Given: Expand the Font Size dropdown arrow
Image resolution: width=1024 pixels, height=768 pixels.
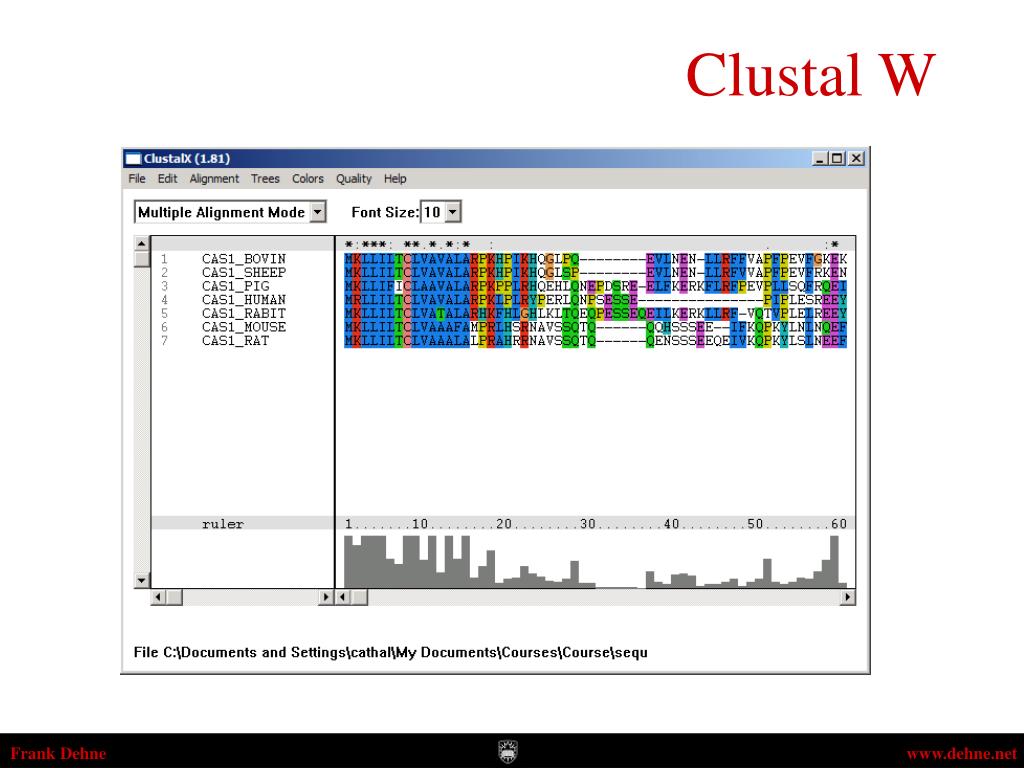Looking at the screenshot, I should [453, 212].
